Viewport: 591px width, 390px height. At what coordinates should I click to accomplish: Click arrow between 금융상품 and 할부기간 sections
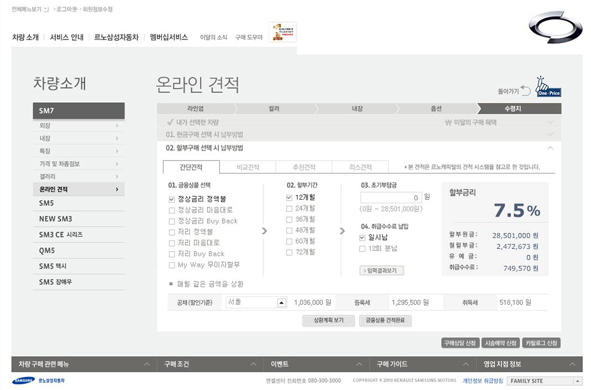[x=265, y=231]
